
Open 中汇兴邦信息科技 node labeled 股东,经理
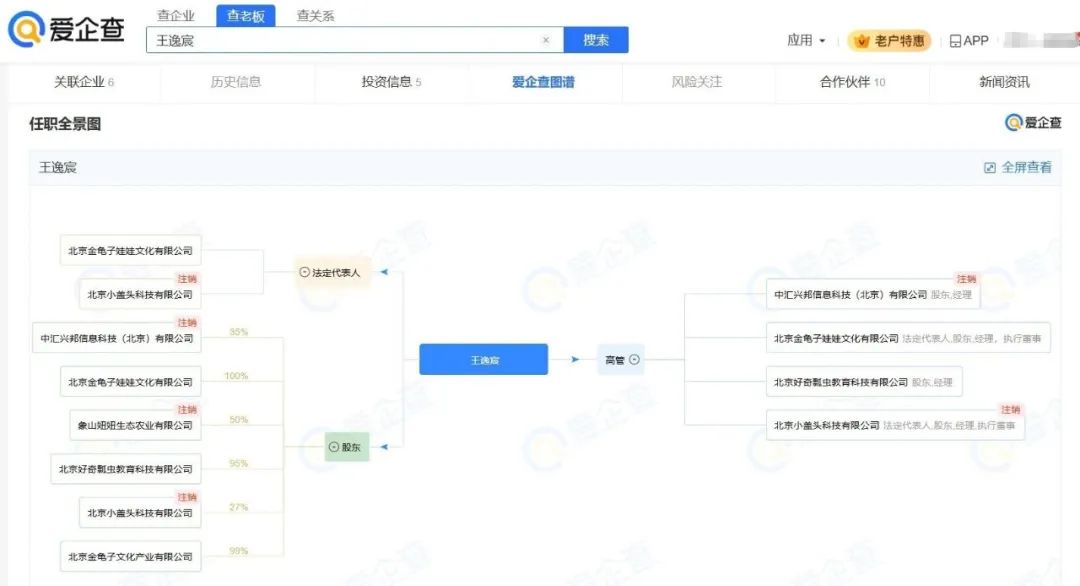(873, 295)
